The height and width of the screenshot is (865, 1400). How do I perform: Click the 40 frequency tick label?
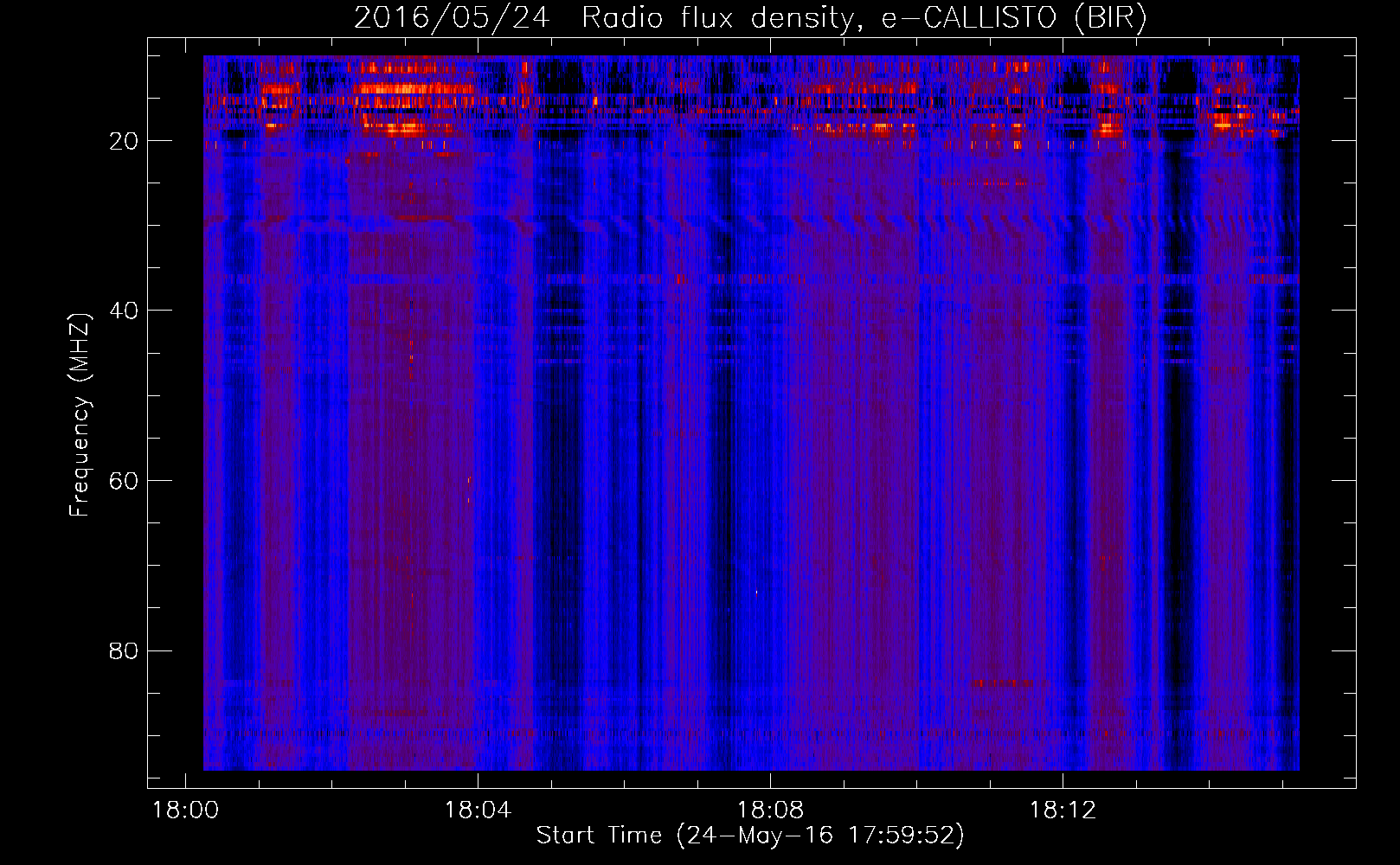124,311
